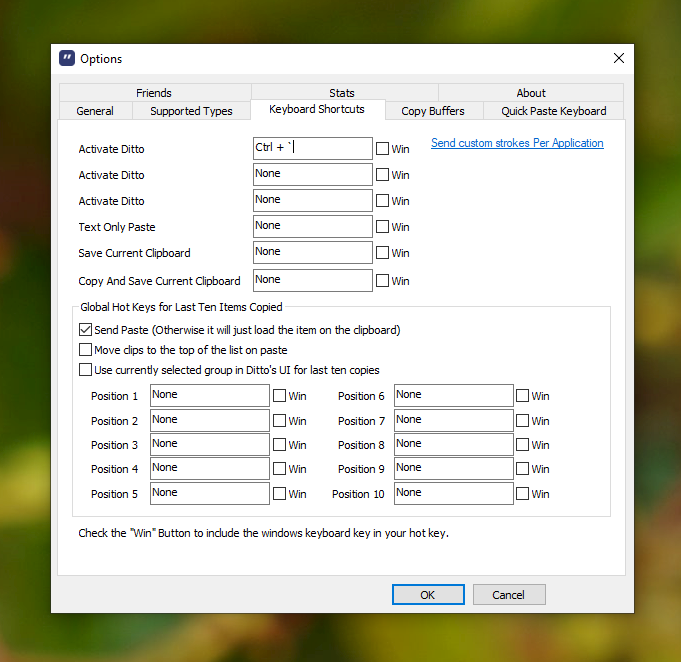Toggle the Win checkbox for Position 6

pyautogui.click(x=522, y=396)
